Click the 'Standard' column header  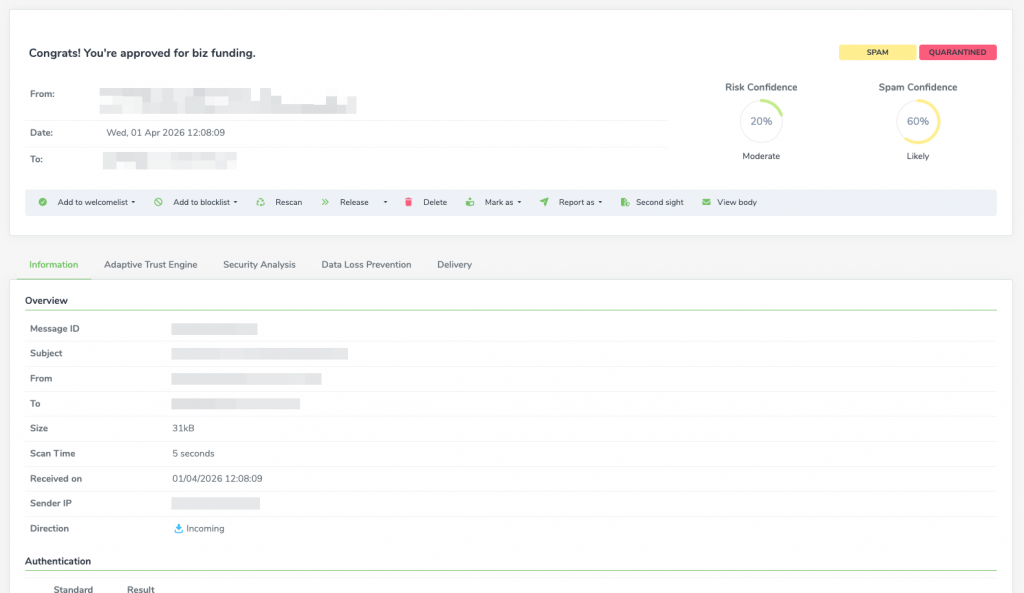click(73, 588)
